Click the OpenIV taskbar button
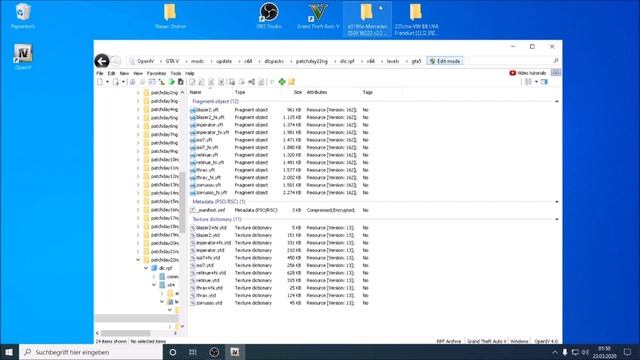Image resolution: width=640 pixels, height=360 pixels. point(235,352)
